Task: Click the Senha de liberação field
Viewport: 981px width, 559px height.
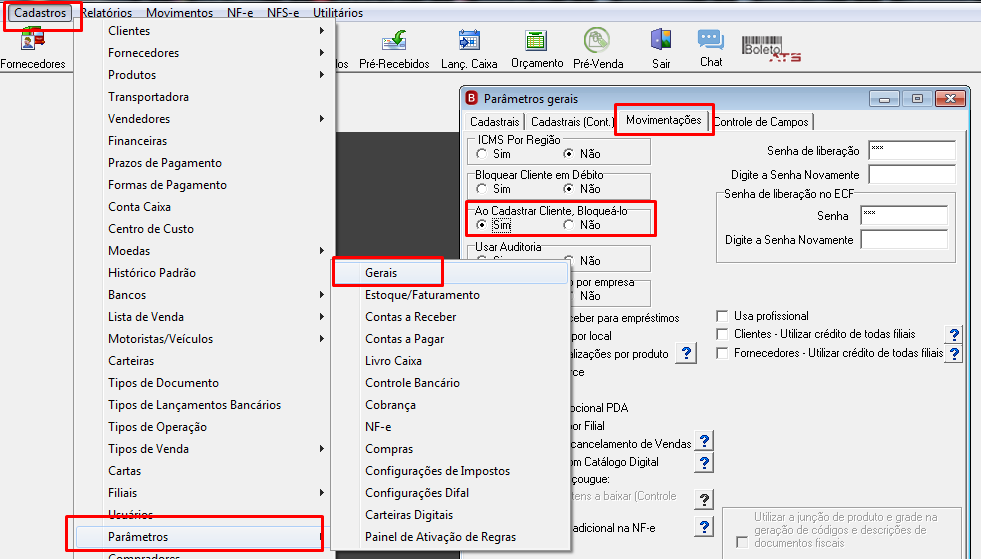Action: 912,151
